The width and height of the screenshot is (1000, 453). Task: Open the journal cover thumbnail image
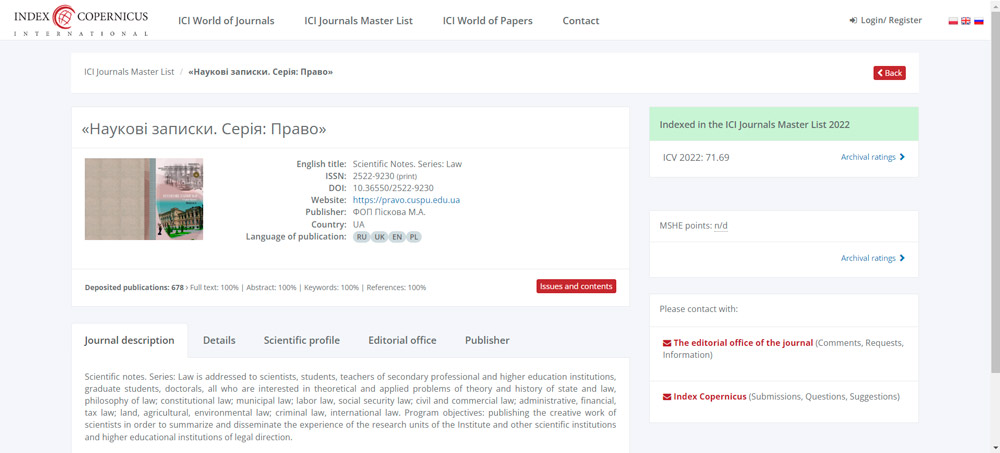[x=144, y=199]
